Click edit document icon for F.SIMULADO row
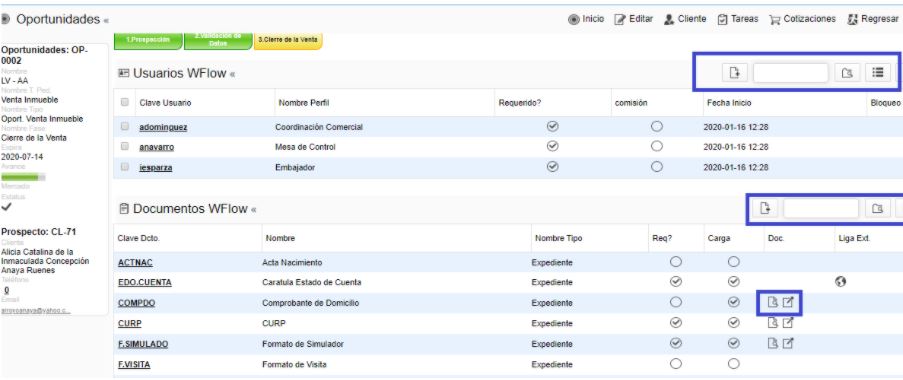 pyautogui.click(x=788, y=343)
